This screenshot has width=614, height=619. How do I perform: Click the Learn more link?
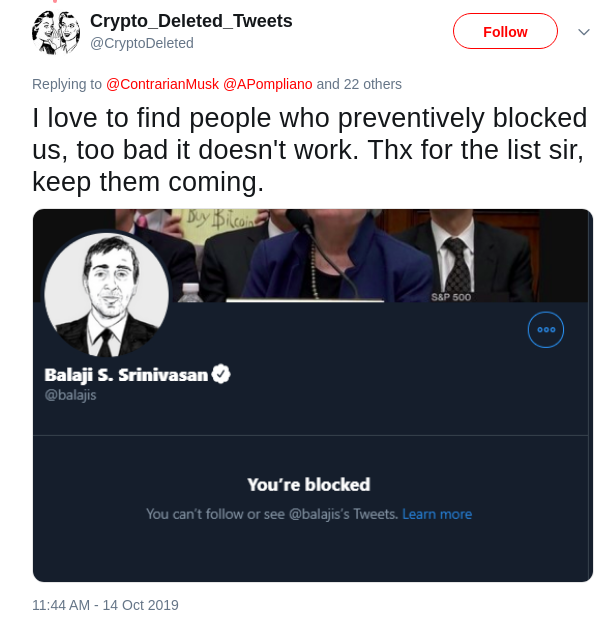tap(437, 514)
